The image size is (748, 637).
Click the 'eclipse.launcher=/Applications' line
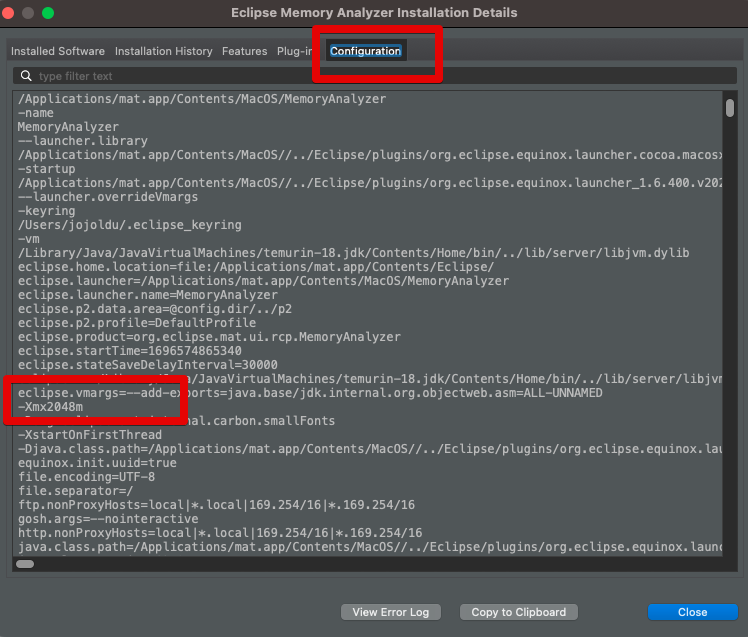click(x=263, y=281)
